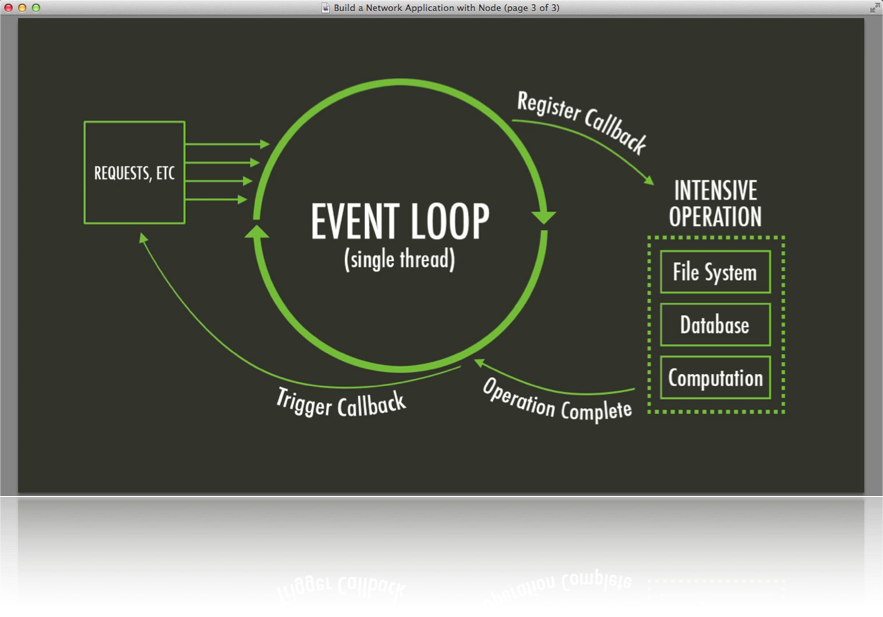Select the File System box
The width and height of the screenshot is (883, 617).
[714, 272]
